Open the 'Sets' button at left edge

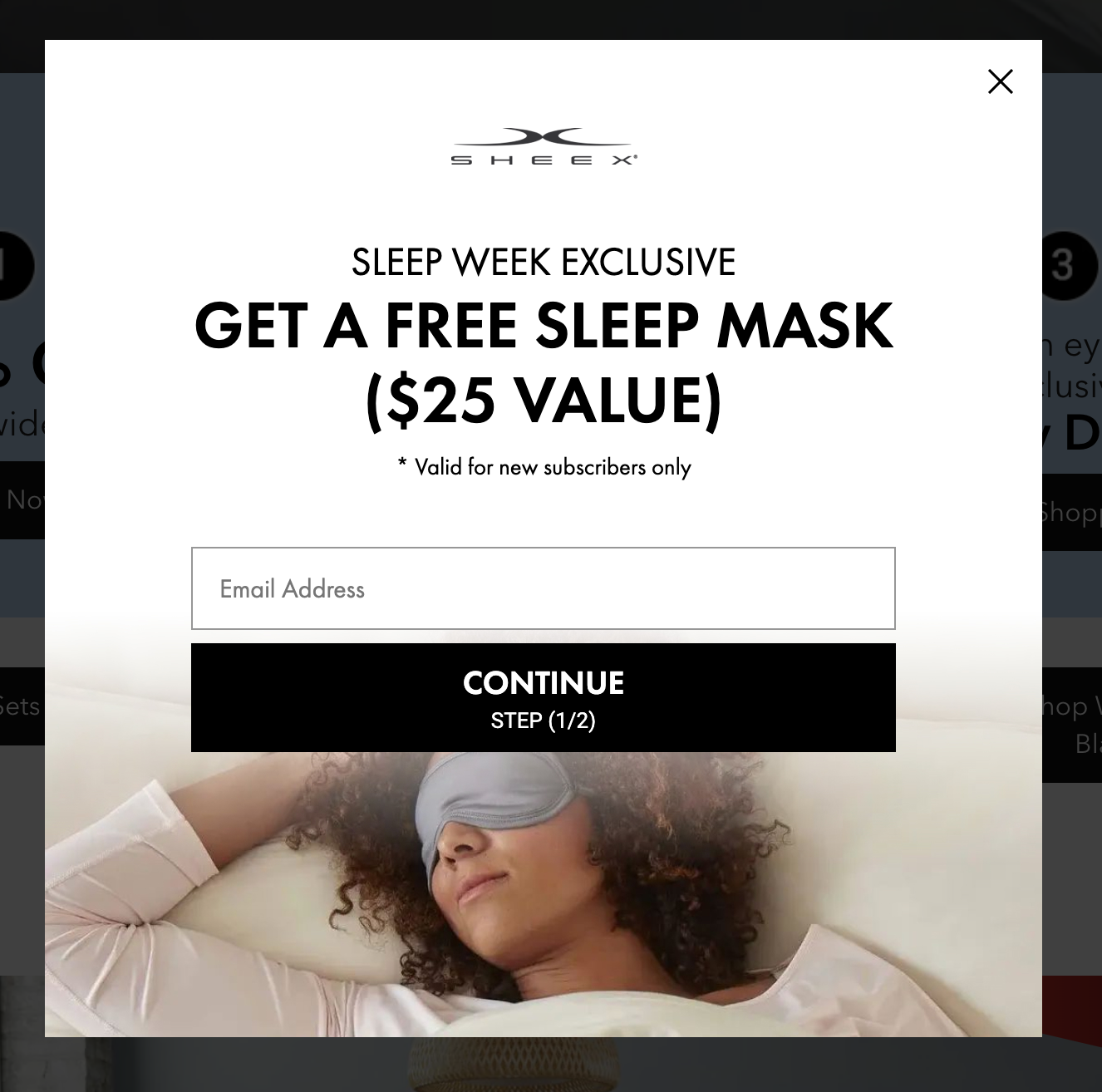click(22, 706)
